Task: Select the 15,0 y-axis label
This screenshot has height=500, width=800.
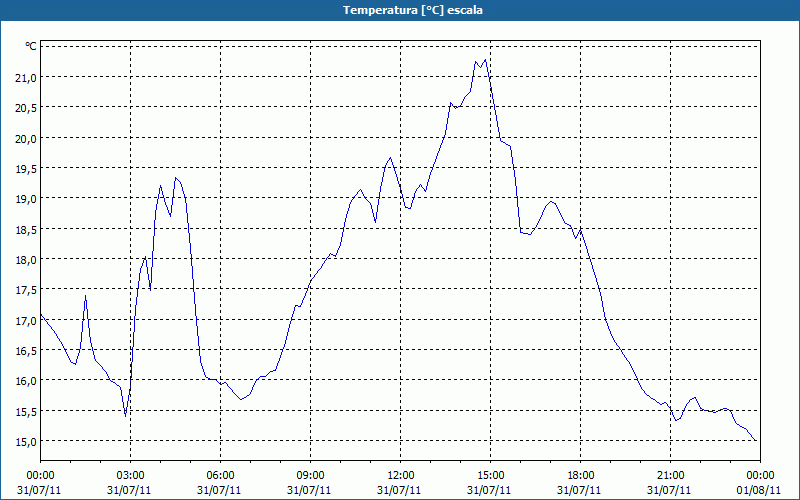Action: (26, 441)
